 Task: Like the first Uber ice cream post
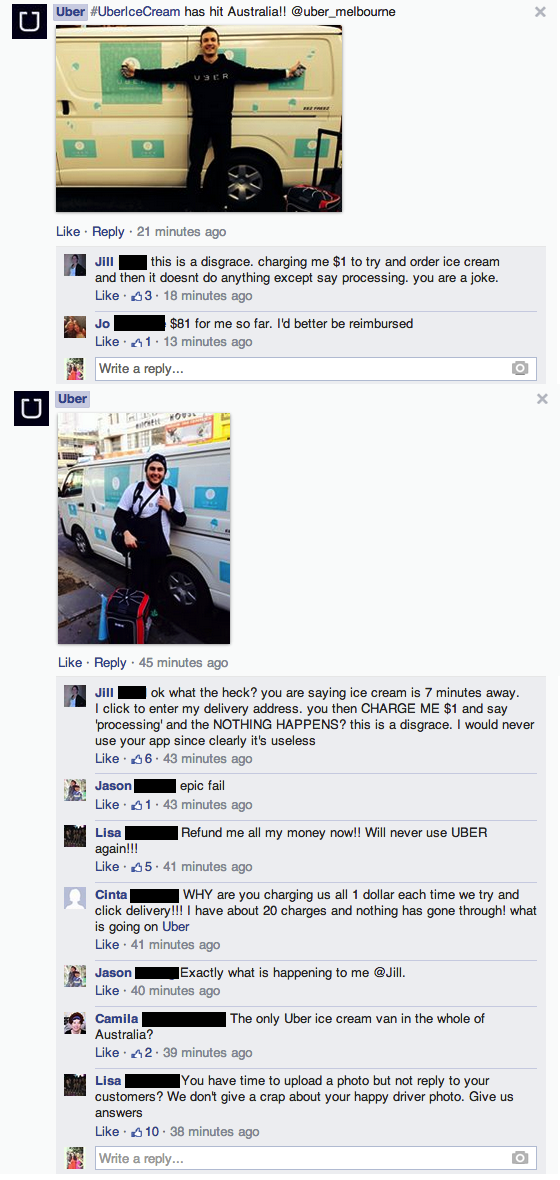click(68, 232)
